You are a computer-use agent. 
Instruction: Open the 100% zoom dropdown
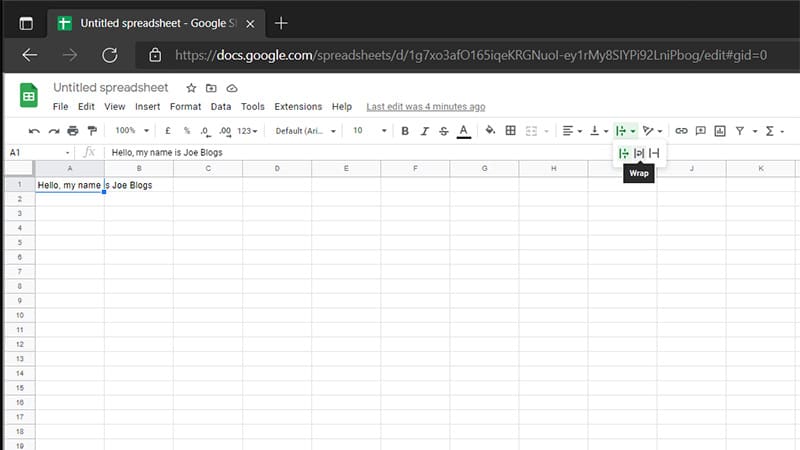tap(132, 131)
